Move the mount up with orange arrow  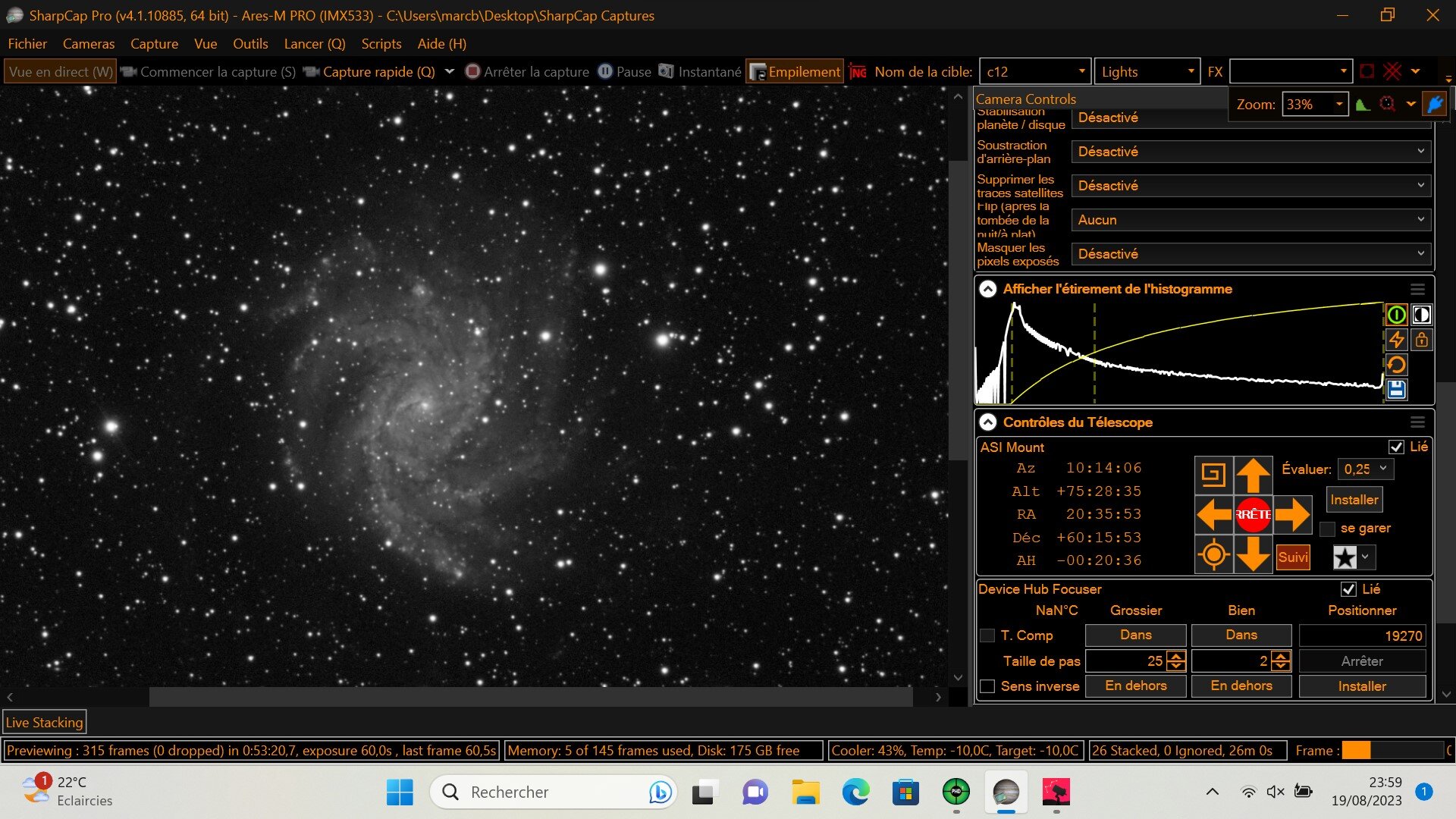(1253, 475)
